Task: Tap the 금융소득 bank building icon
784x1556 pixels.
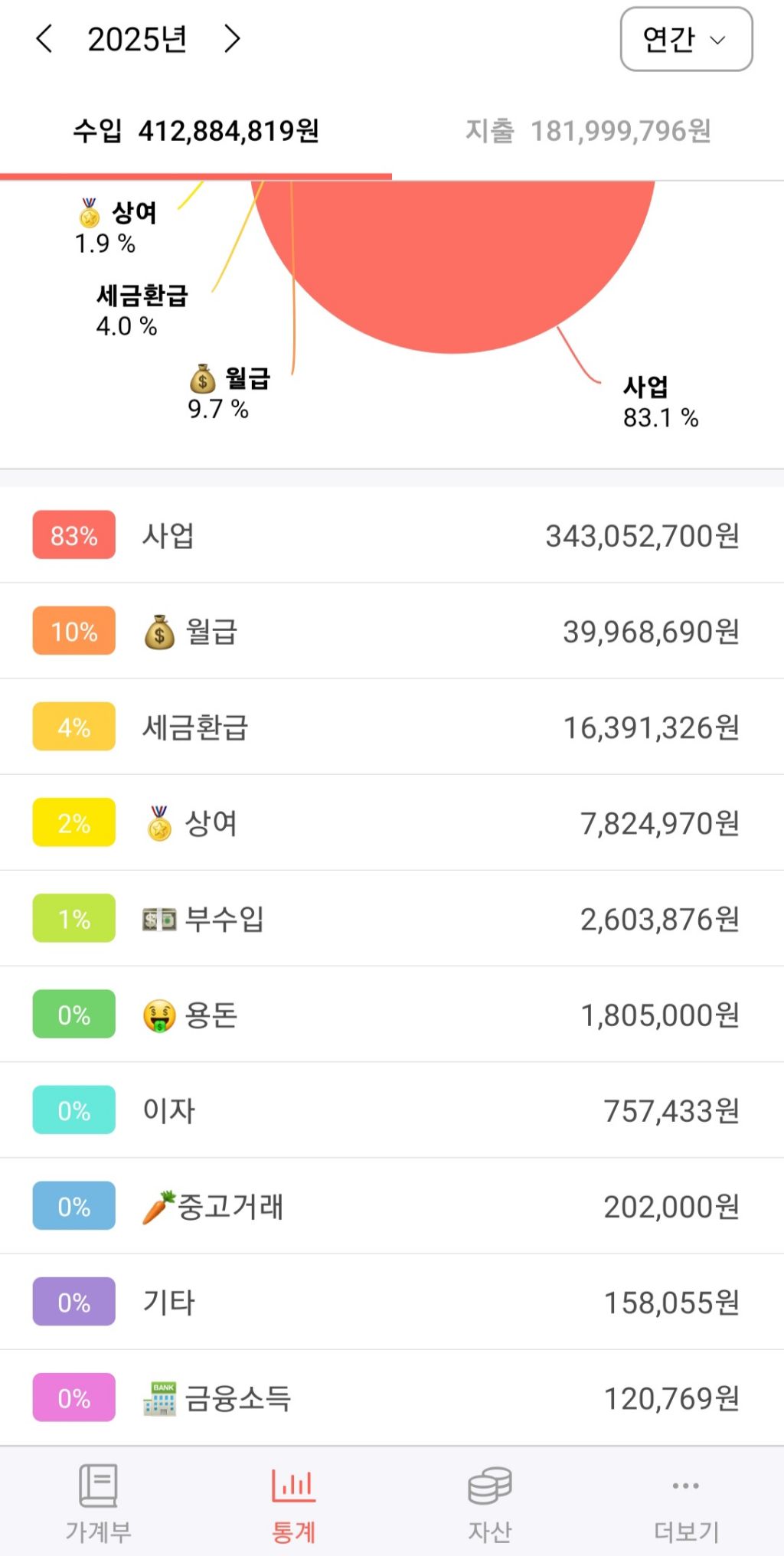Action: click(159, 1399)
